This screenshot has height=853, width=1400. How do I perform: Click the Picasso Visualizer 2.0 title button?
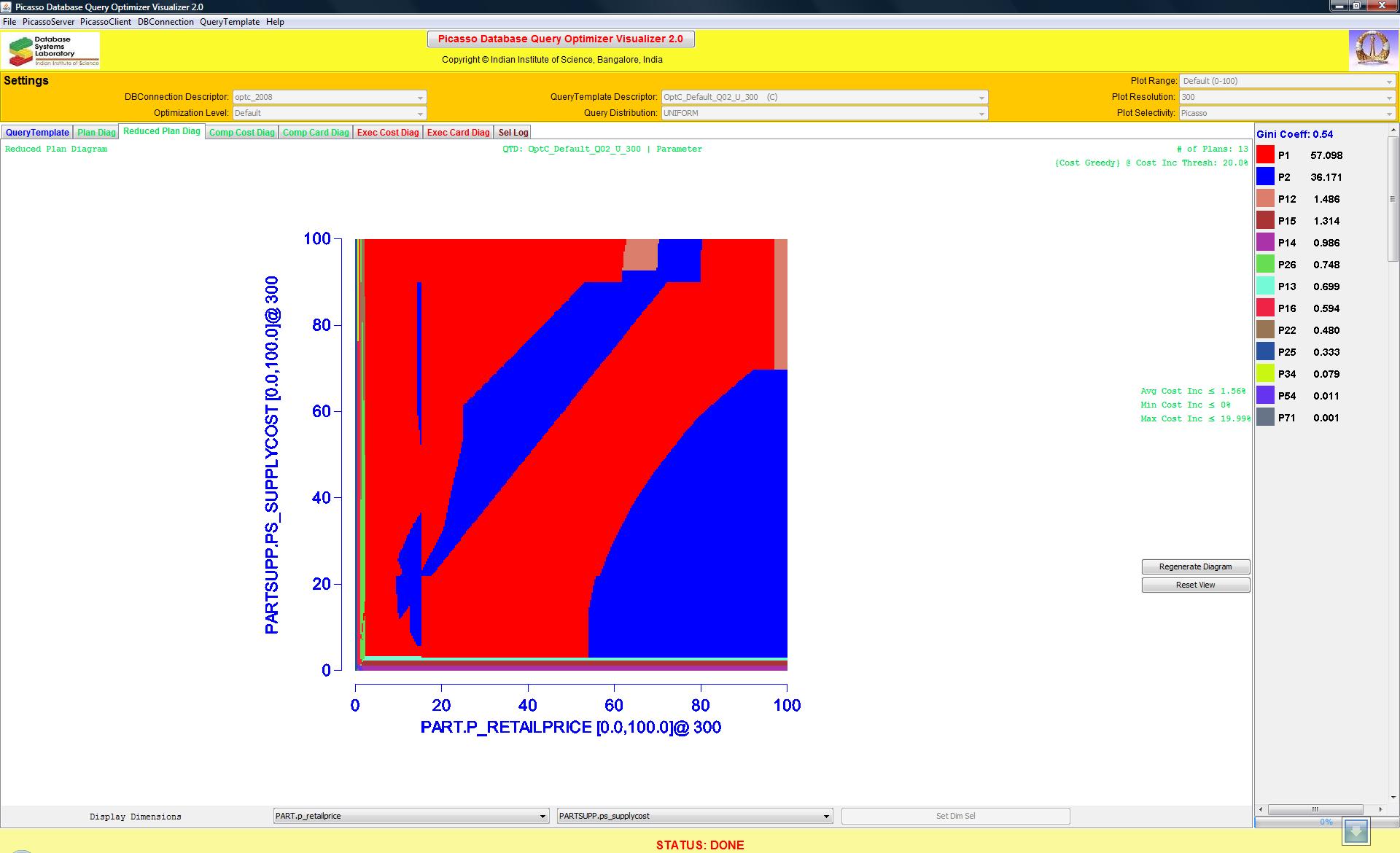[560, 39]
